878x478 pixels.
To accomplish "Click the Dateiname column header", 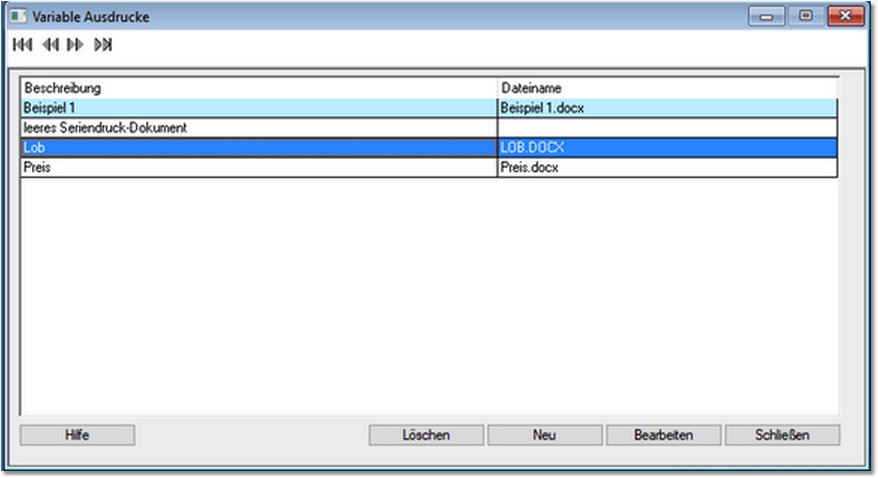I will 667,88.
